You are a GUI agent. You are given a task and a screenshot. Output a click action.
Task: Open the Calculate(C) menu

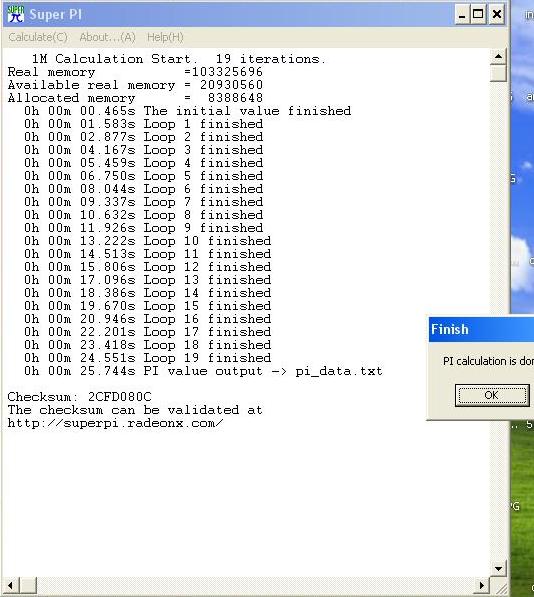(x=38, y=37)
